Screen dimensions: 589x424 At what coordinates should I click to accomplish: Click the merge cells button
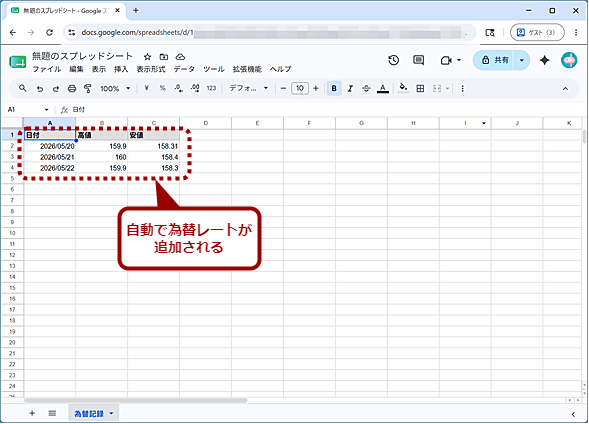pyautogui.click(x=436, y=89)
